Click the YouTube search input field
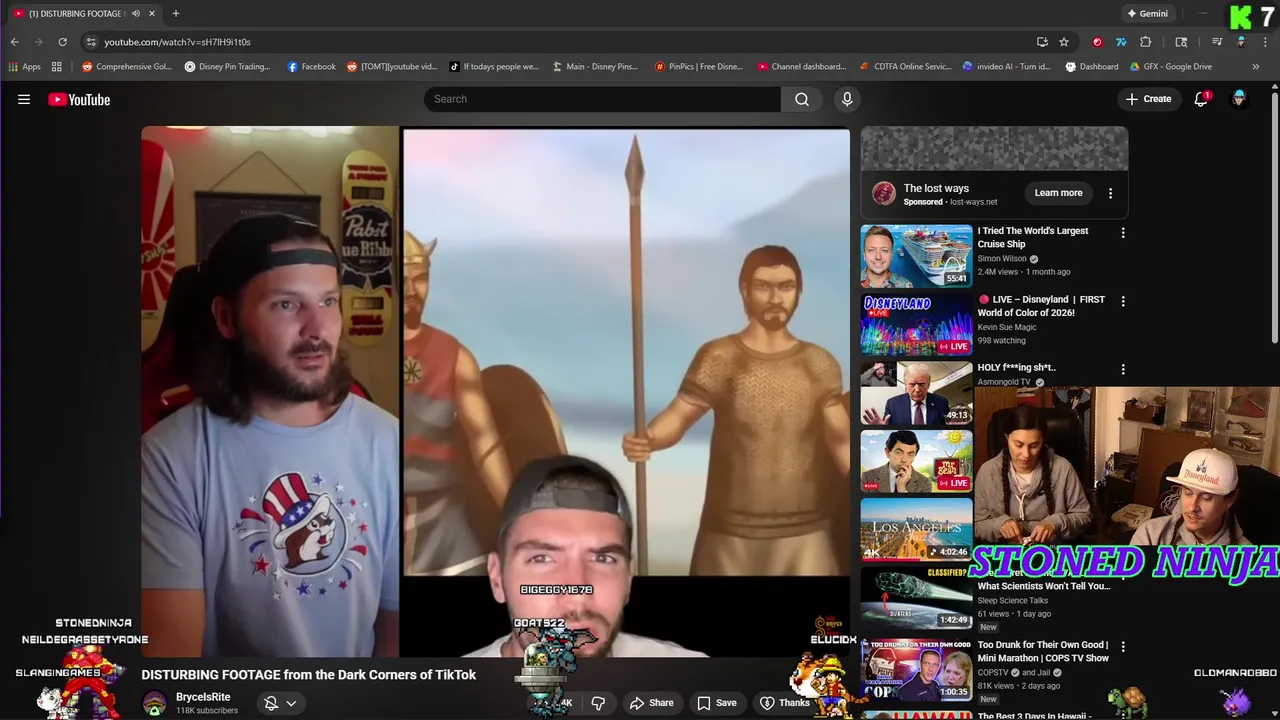This screenshot has width=1280, height=720. [602, 99]
